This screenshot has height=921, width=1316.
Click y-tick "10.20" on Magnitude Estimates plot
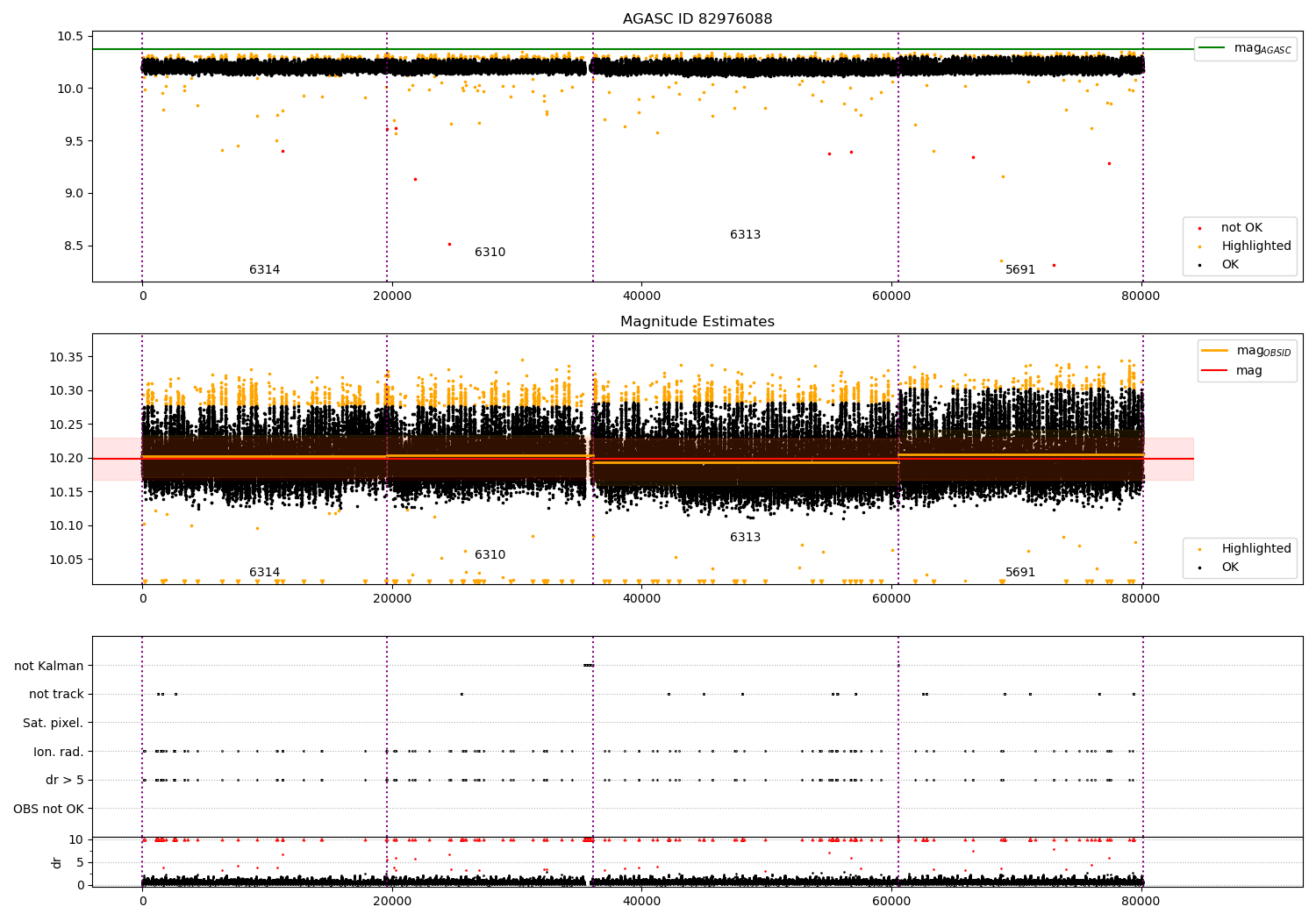pyautogui.click(x=67, y=459)
